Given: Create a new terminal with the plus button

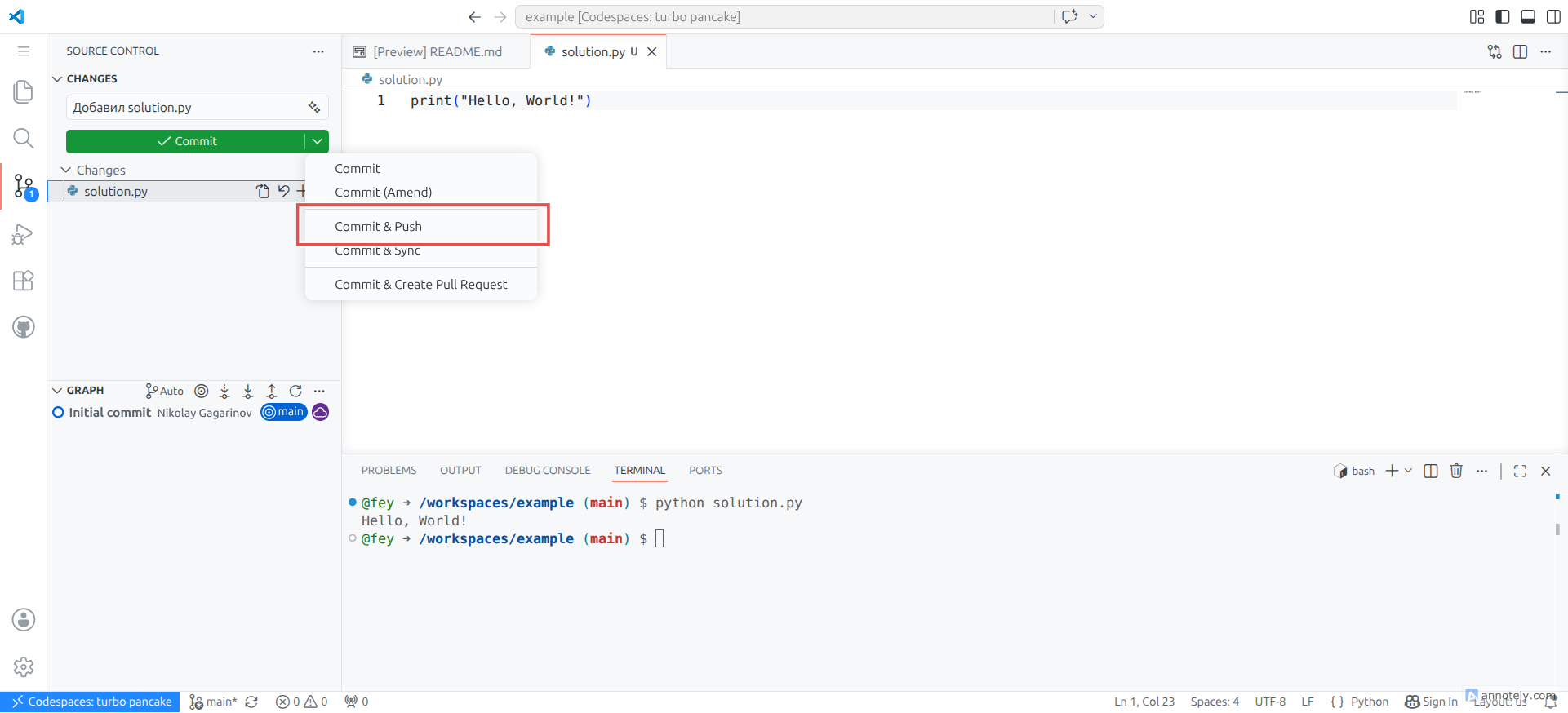Looking at the screenshot, I should [1392, 471].
